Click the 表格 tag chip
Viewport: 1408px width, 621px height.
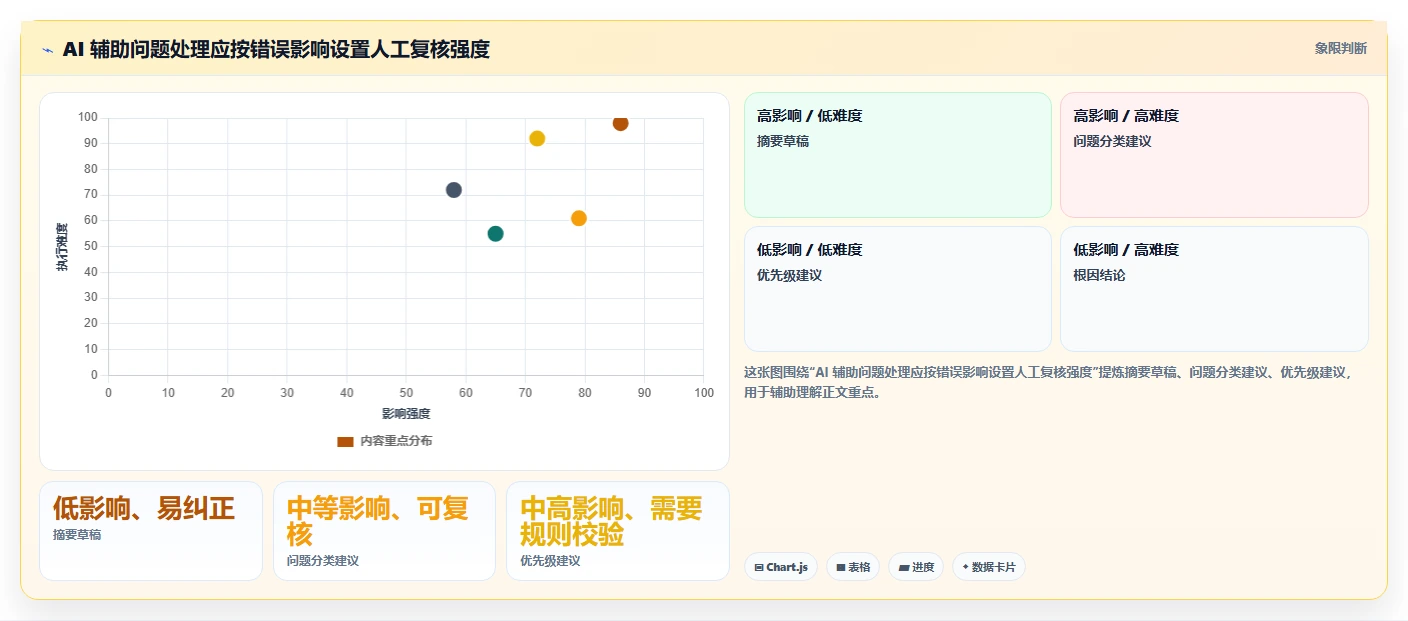(853, 567)
